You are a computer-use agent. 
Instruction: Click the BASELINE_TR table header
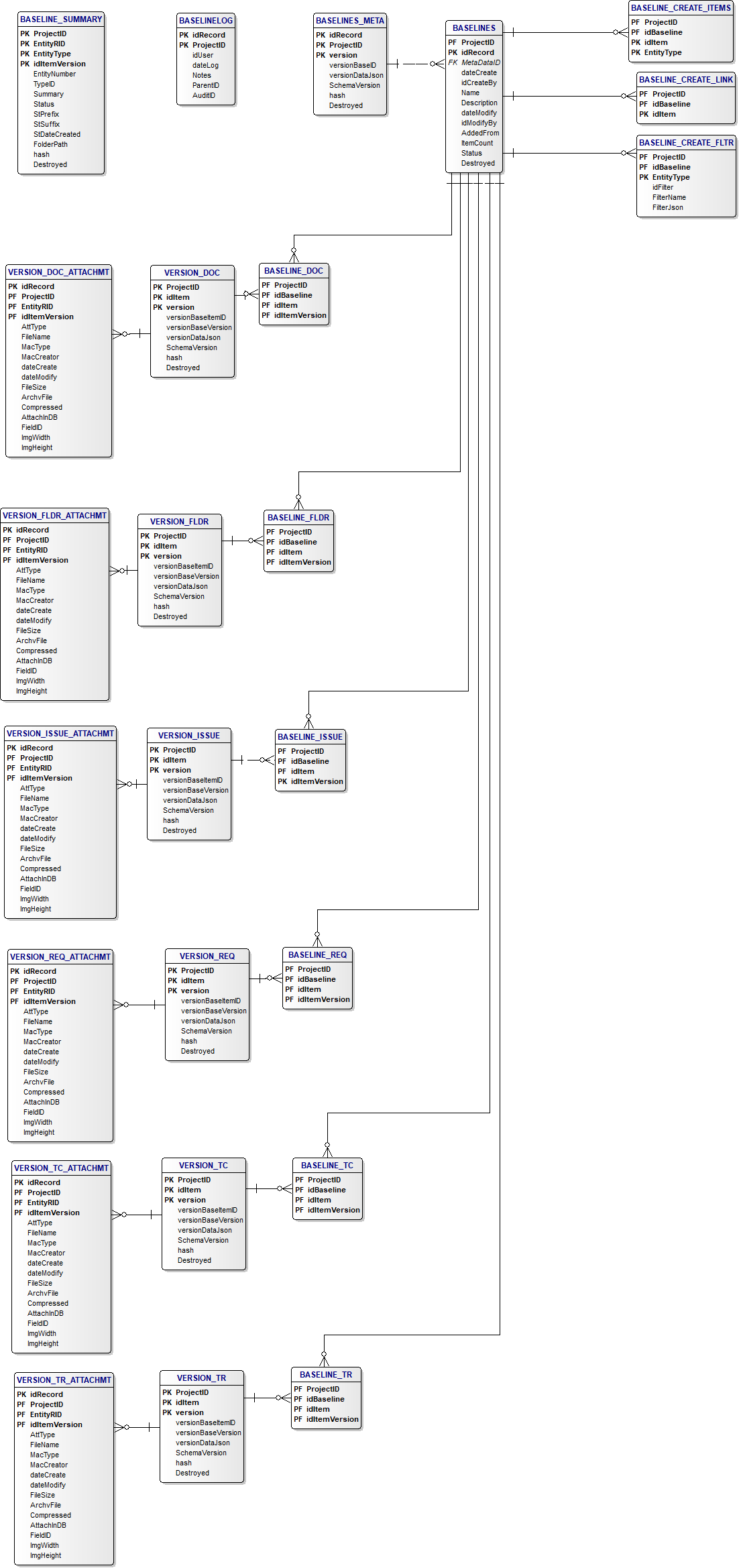click(x=326, y=1375)
